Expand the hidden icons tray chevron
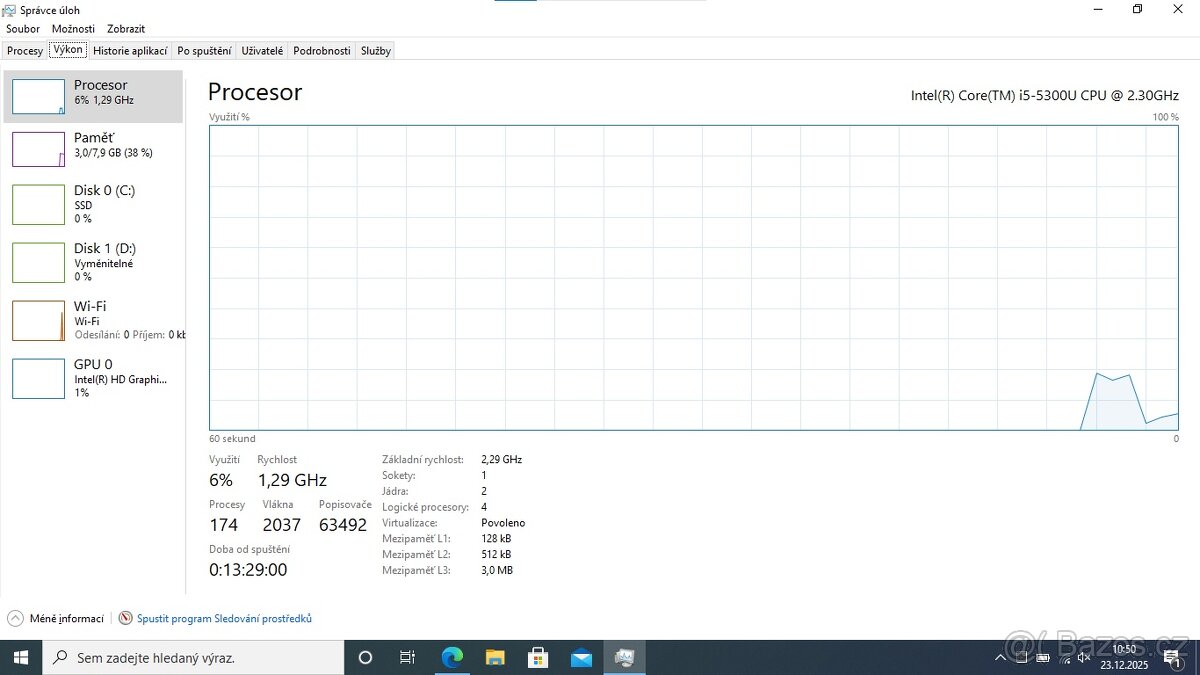Viewport: 1200px width, 675px height. coord(1000,657)
